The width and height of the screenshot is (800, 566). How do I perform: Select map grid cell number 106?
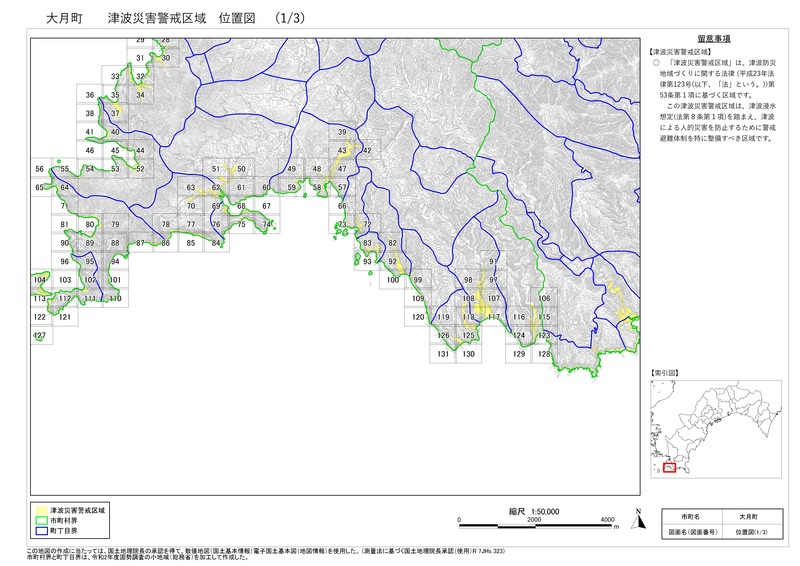pyautogui.click(x=544, y=299)
